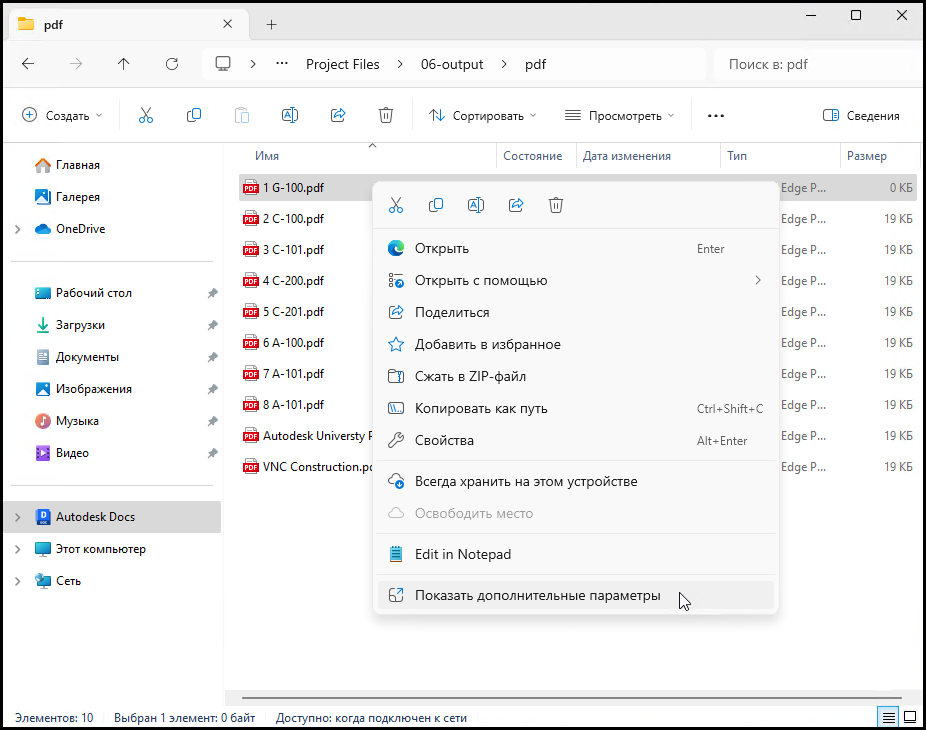Click the Share icon in context menu

[516, 206]
